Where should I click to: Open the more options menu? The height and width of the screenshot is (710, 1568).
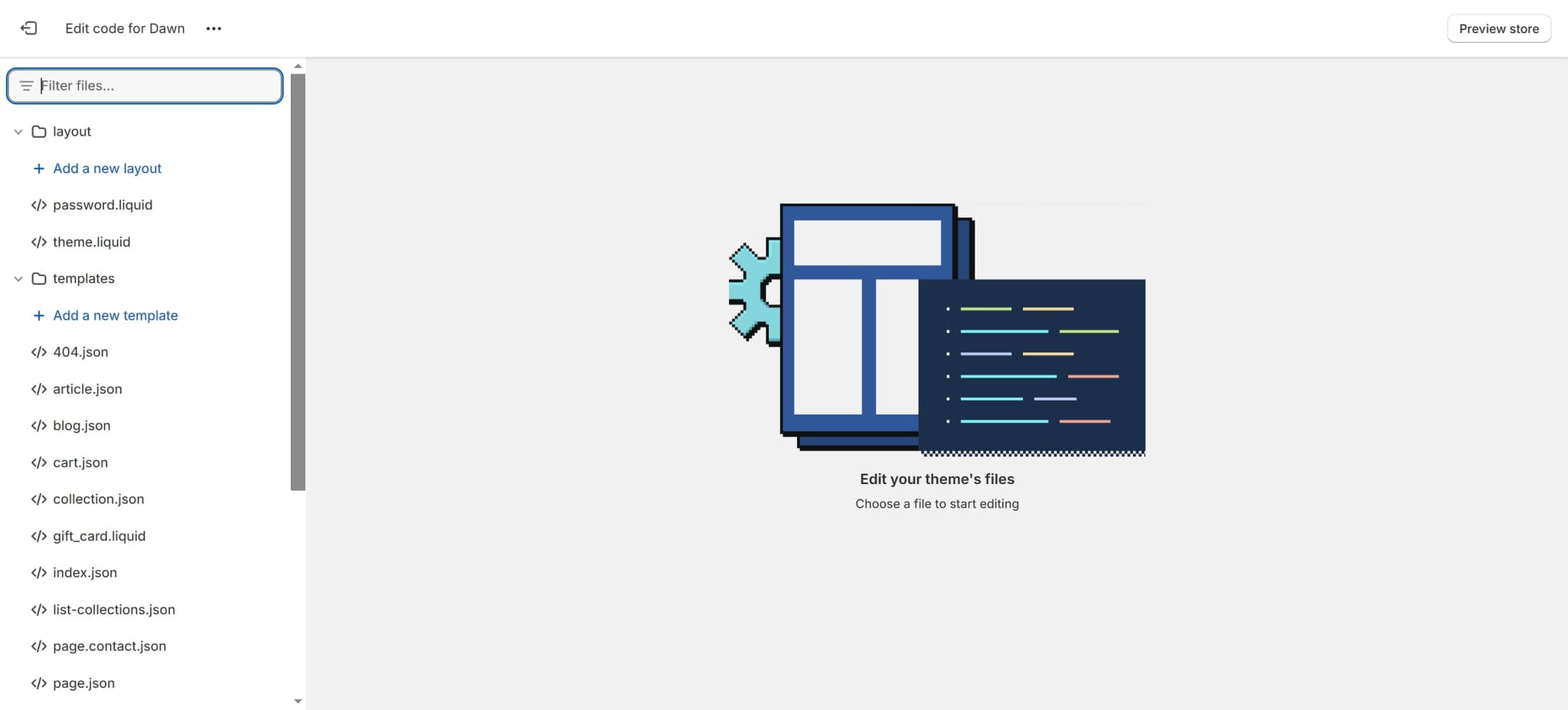click(x=214, y=28)
